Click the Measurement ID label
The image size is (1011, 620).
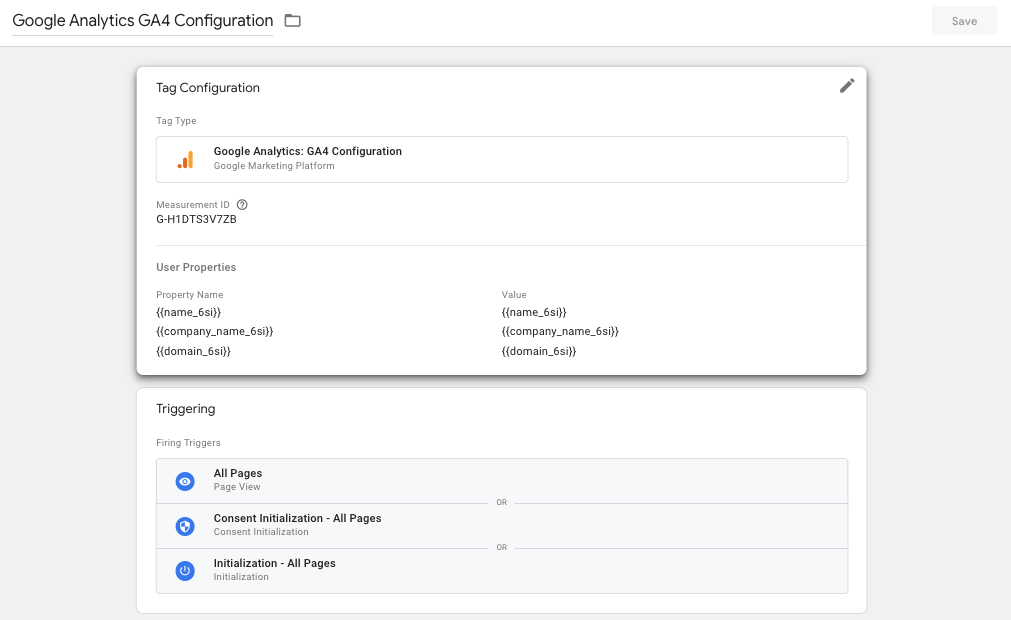tap(193, 205)
